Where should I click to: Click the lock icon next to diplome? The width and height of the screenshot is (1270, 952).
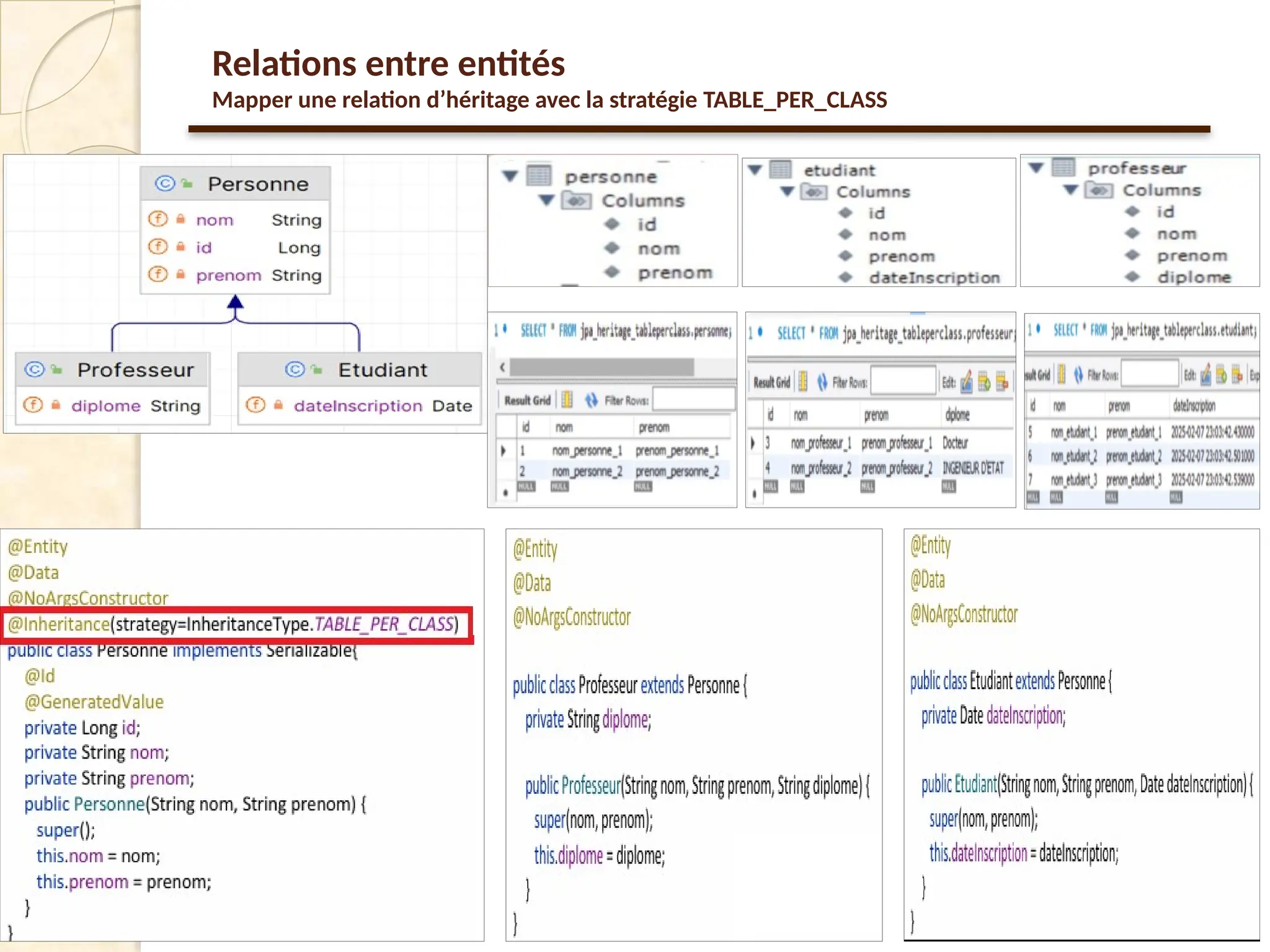click(x=56, y=405)
